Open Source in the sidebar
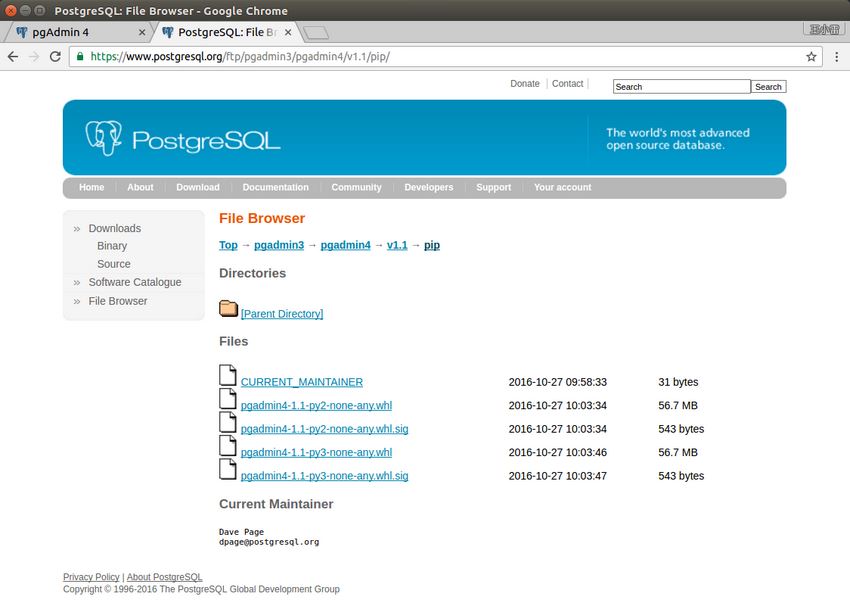This screenshot has width=850, height=608. 114,264
